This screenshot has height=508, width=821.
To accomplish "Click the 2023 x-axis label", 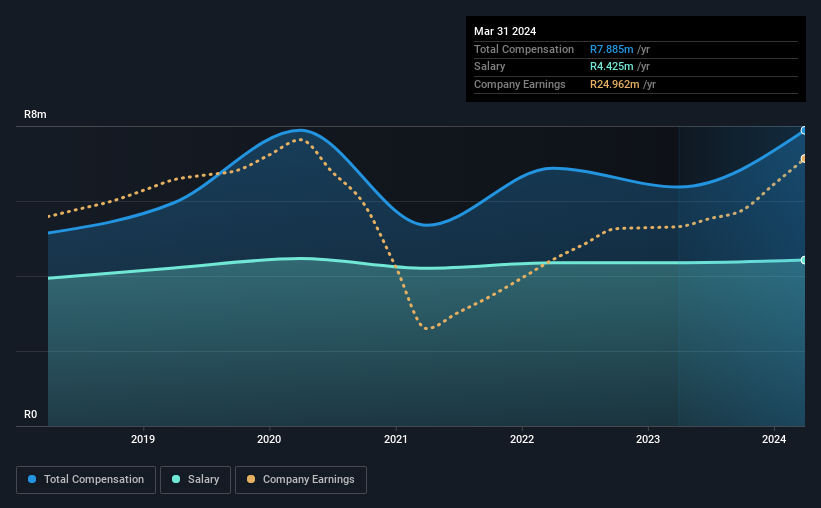I will pos(648,439).
